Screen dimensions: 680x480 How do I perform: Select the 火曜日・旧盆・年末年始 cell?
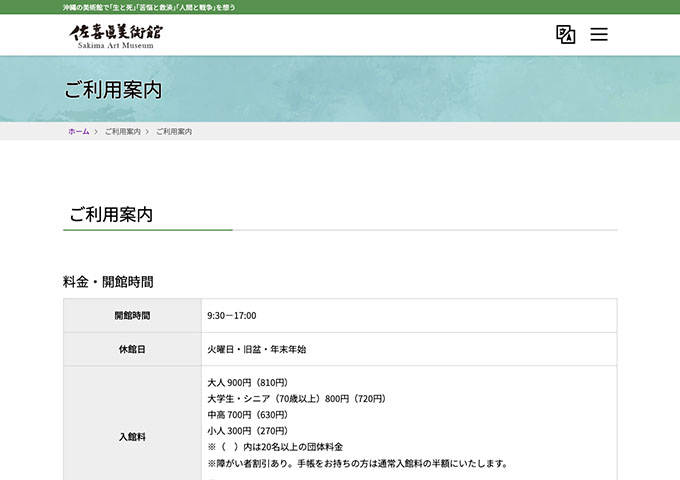[x=409, y=349]
